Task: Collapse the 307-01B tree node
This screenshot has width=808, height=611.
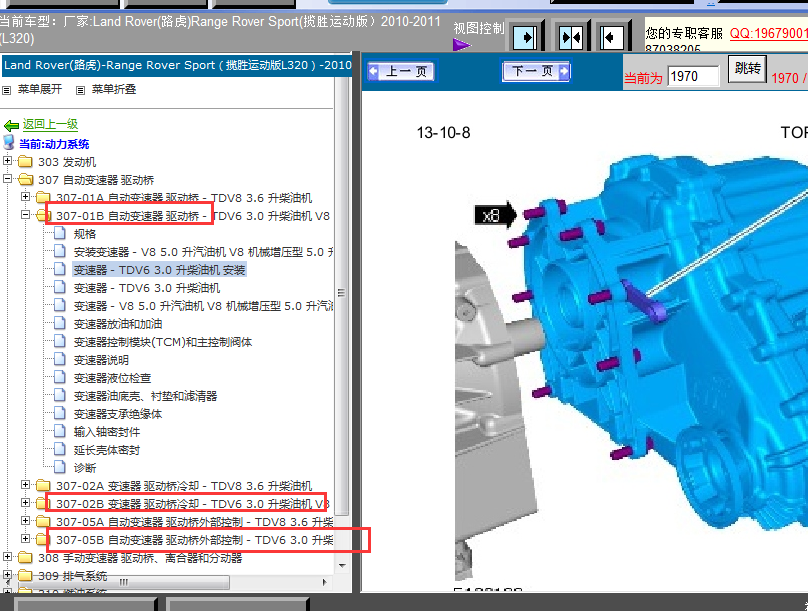Action: 26,216
